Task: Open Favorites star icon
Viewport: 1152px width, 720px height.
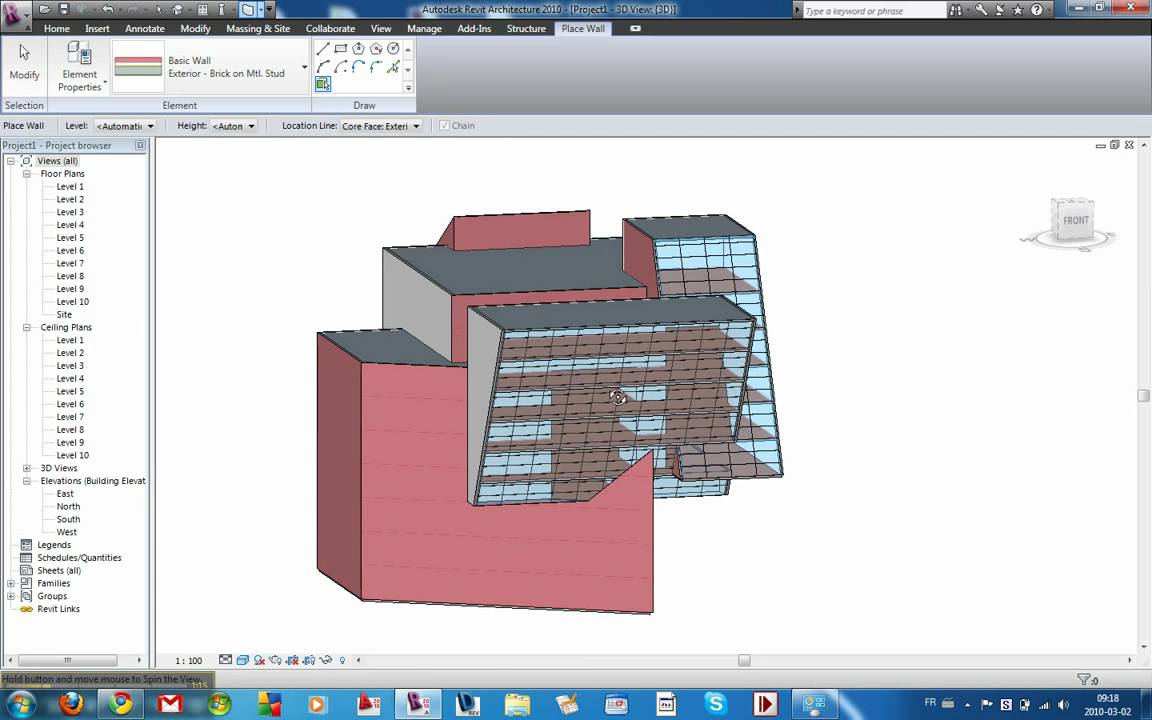Action: [1018, 10]
